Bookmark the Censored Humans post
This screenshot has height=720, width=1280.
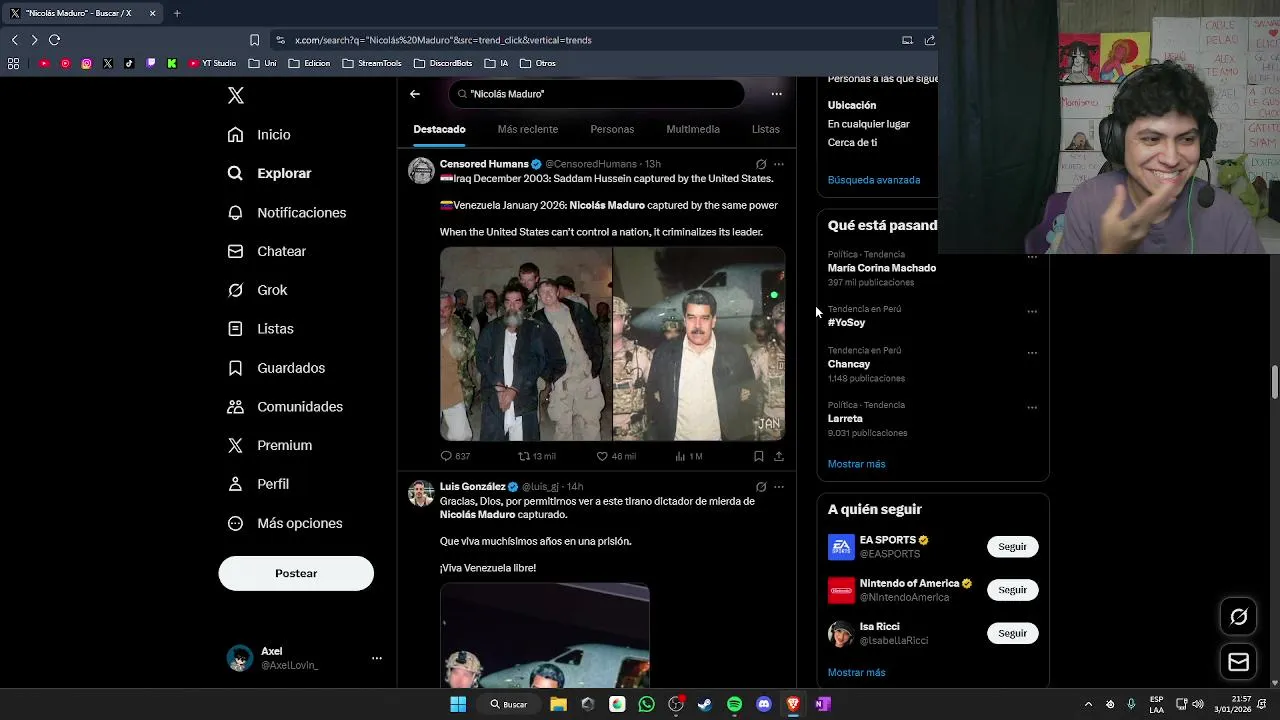759,456
